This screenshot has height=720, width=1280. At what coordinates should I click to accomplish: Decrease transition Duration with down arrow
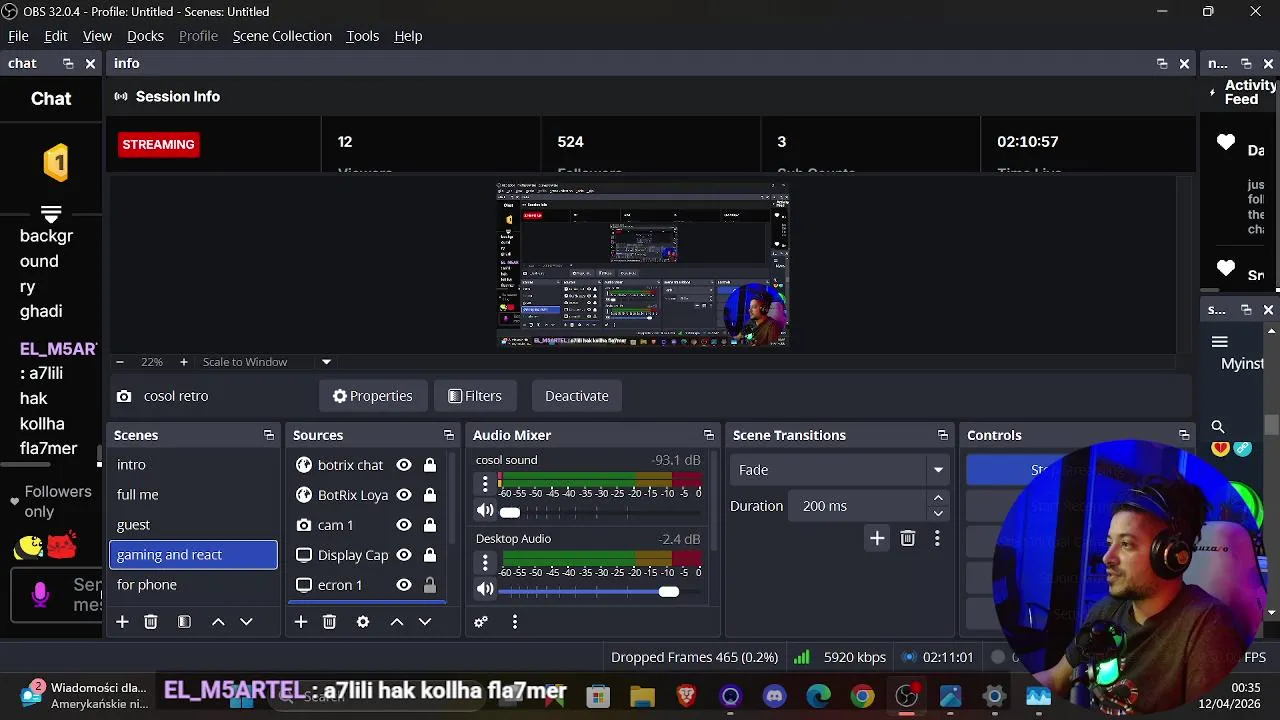pyautogui.click(x=938, y=514)
